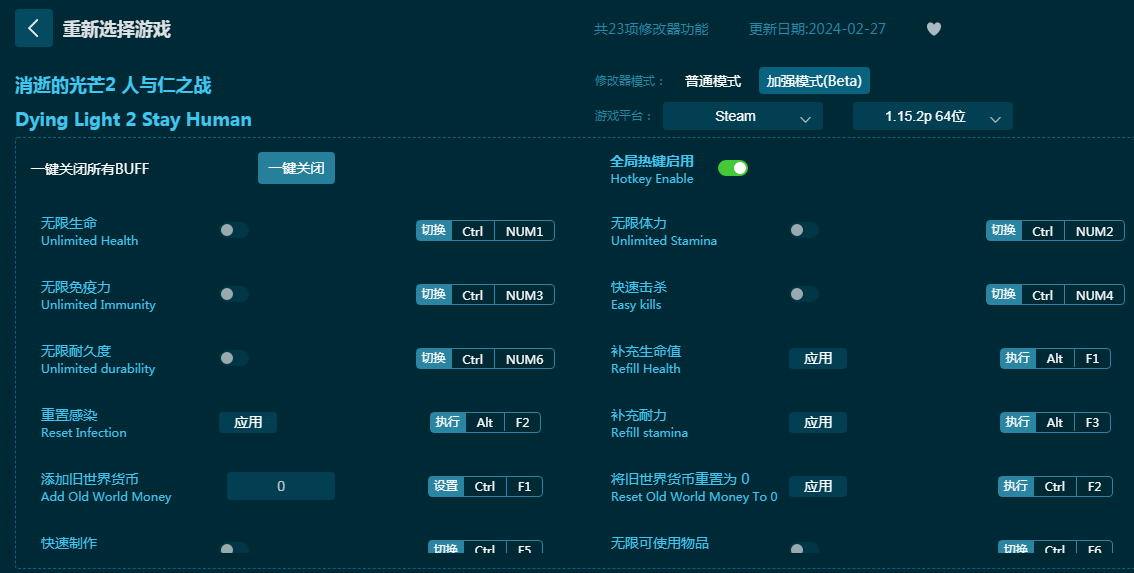
Task: Apply Reset Infection
Action: coord(248,423)
